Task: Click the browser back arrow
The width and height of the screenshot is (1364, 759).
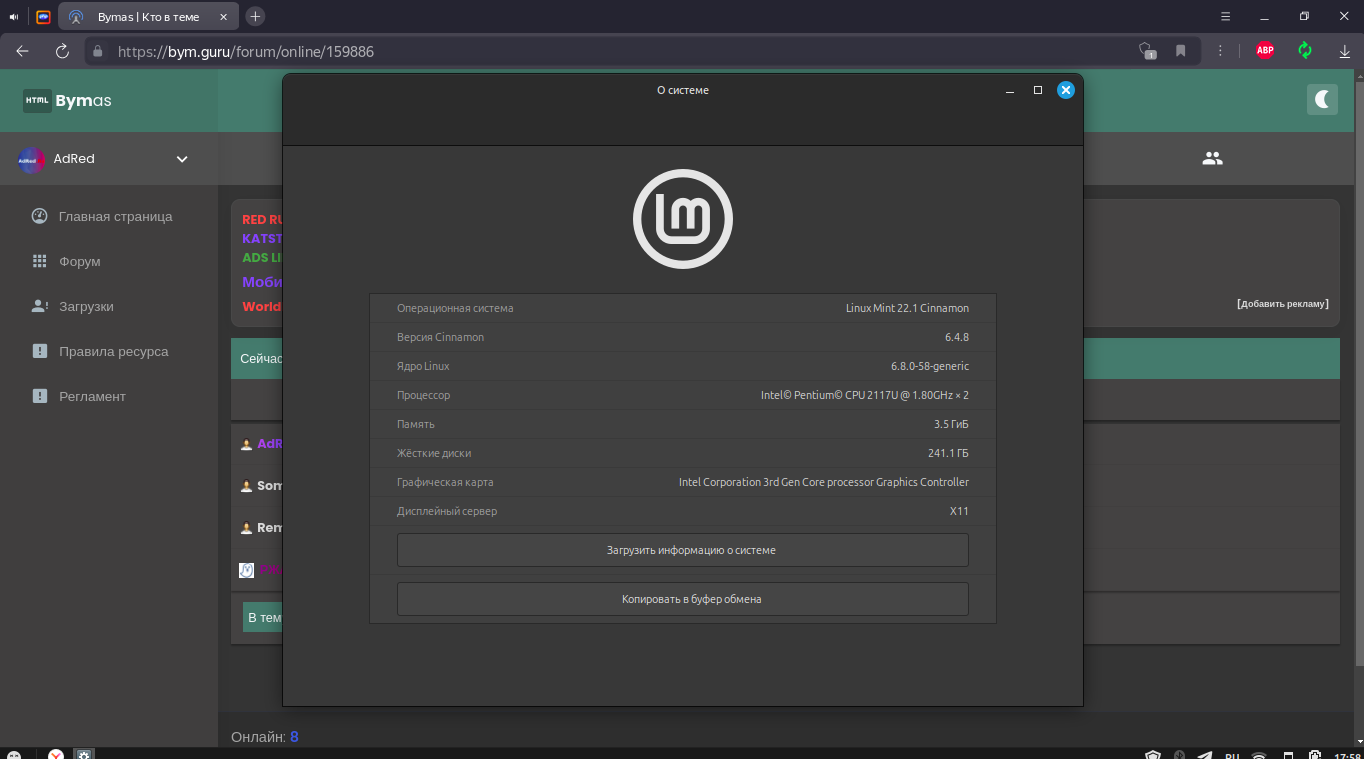Action: (x=22, y=51)
